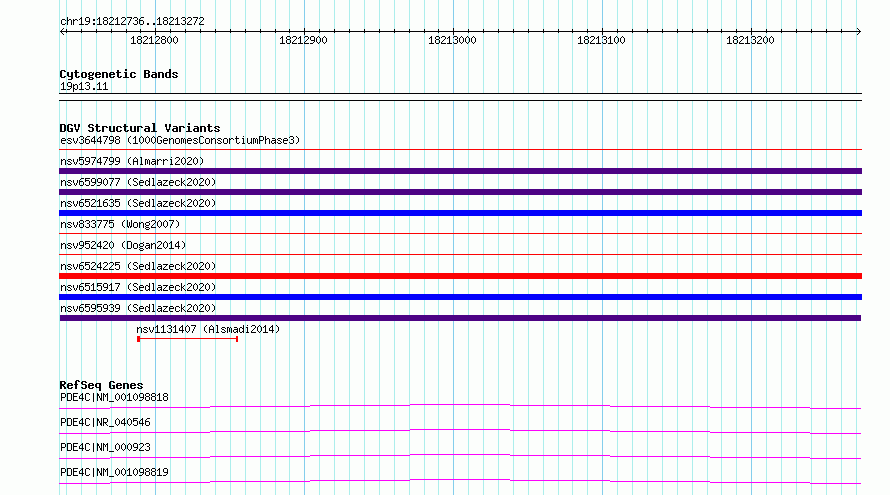
Task: Open variant nsv6524225 (Sedlazeck2020) label
Action: click(138, 266)
